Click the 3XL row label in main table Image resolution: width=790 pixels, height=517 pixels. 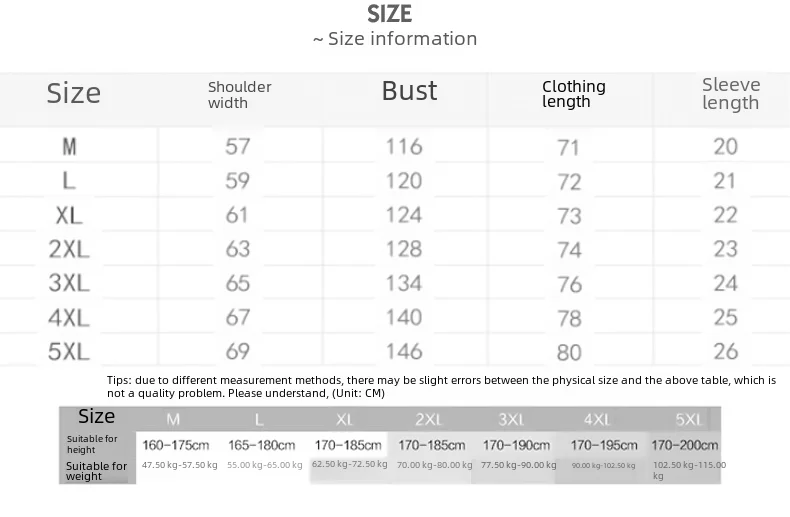click(69, 283)
